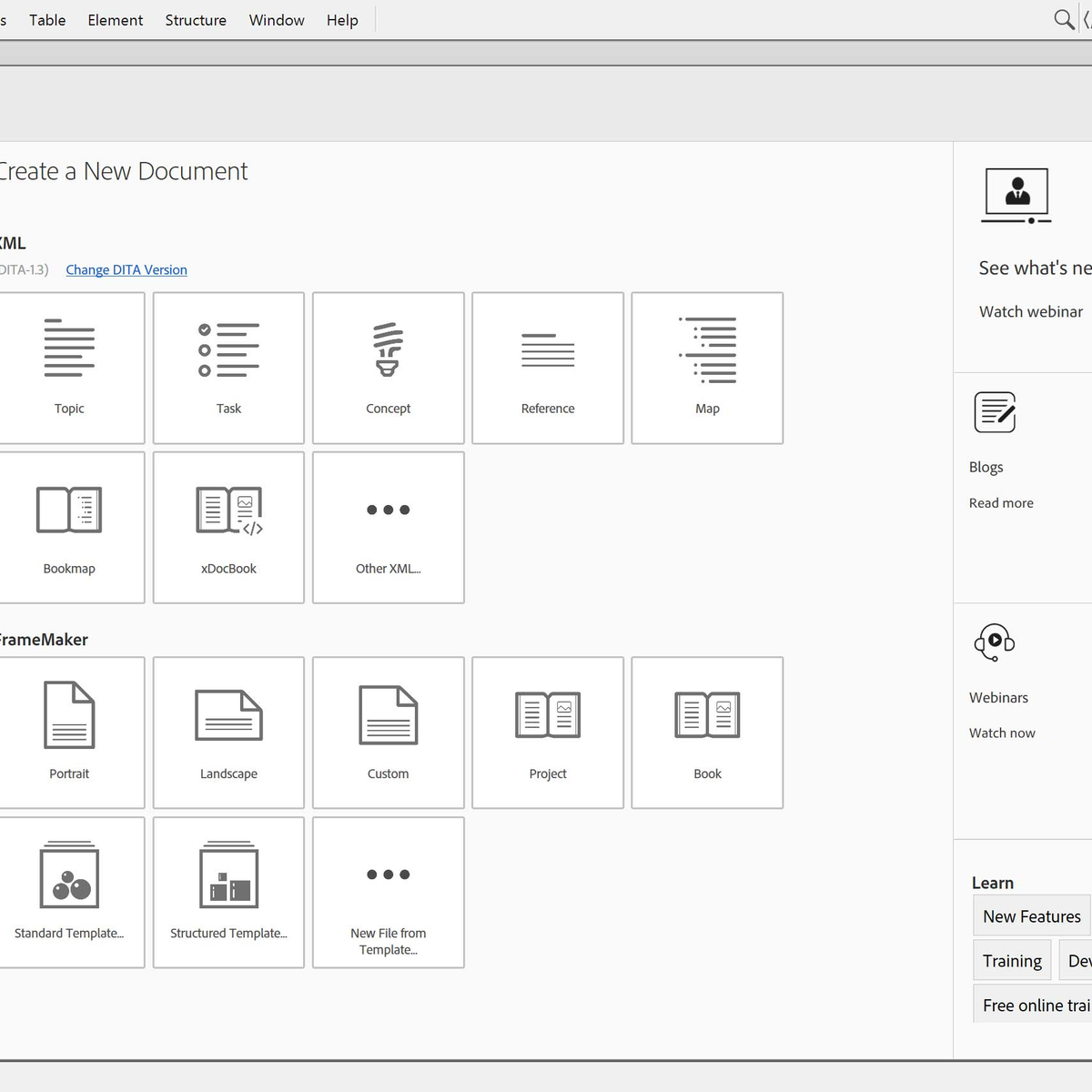Click the Change DITA Version link

coord(126,270)
